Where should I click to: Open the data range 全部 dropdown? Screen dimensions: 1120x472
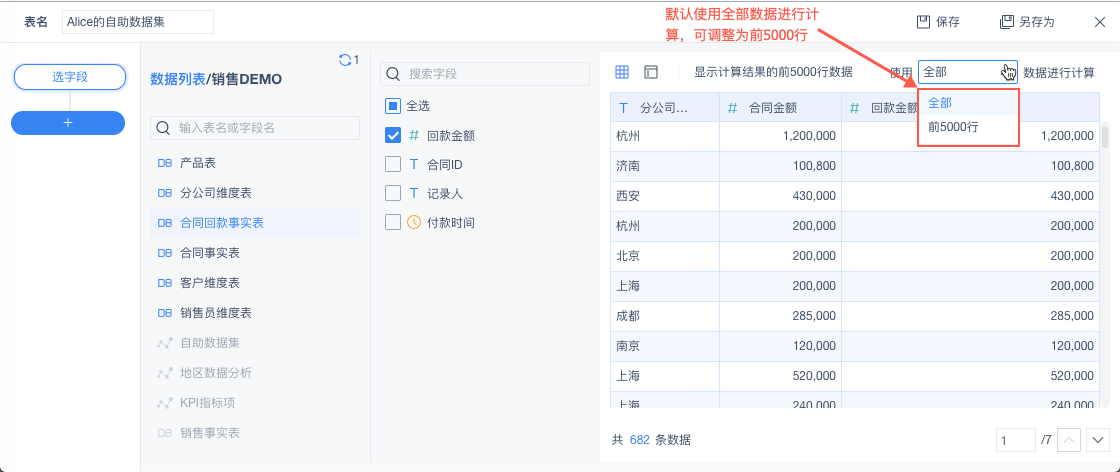(967, 72)
